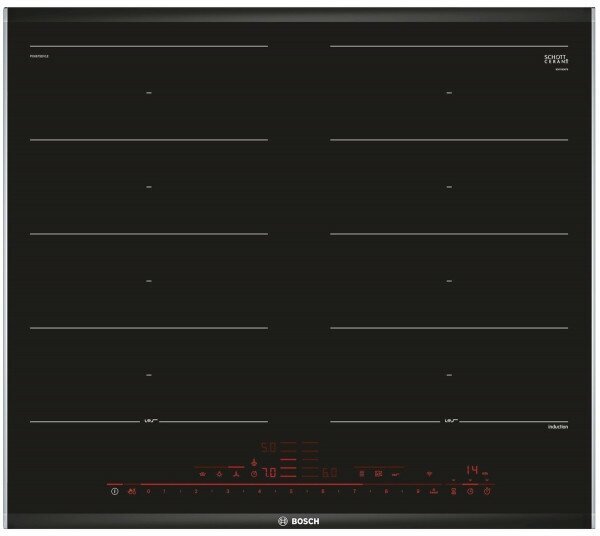The height and width of the screenshot is (536, 600).
Task: Enable the MoveMode icon
Action: [x=378, y=474]
